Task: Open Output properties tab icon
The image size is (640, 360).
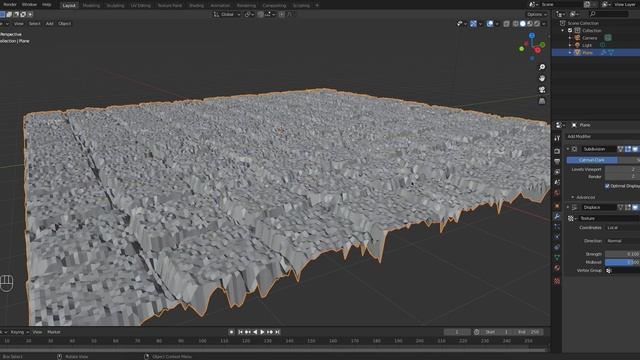Action: (557, 162)
